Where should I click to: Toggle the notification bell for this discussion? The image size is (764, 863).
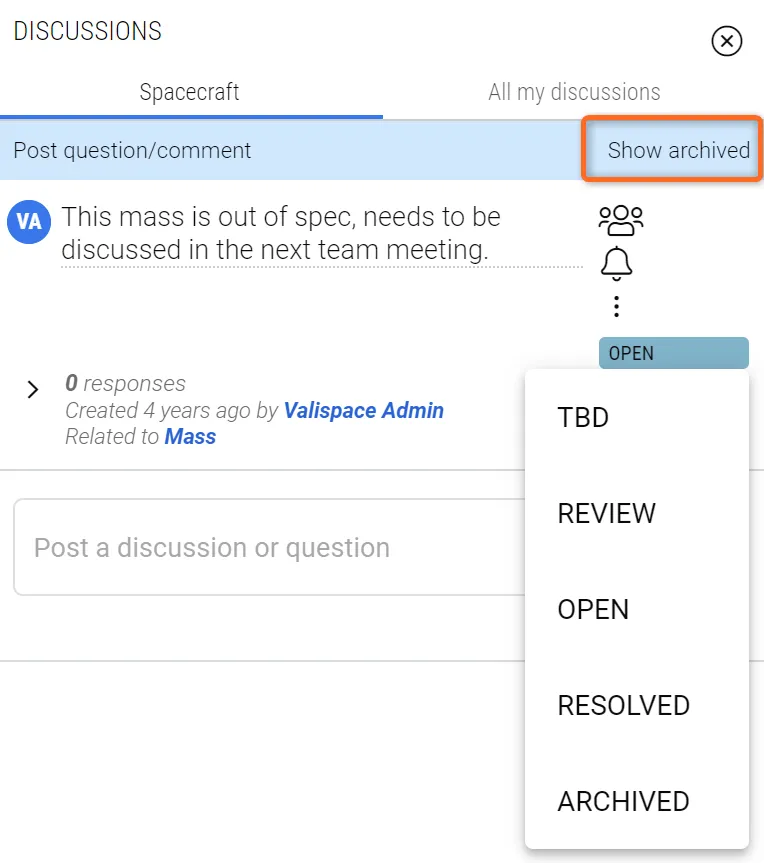616,263
